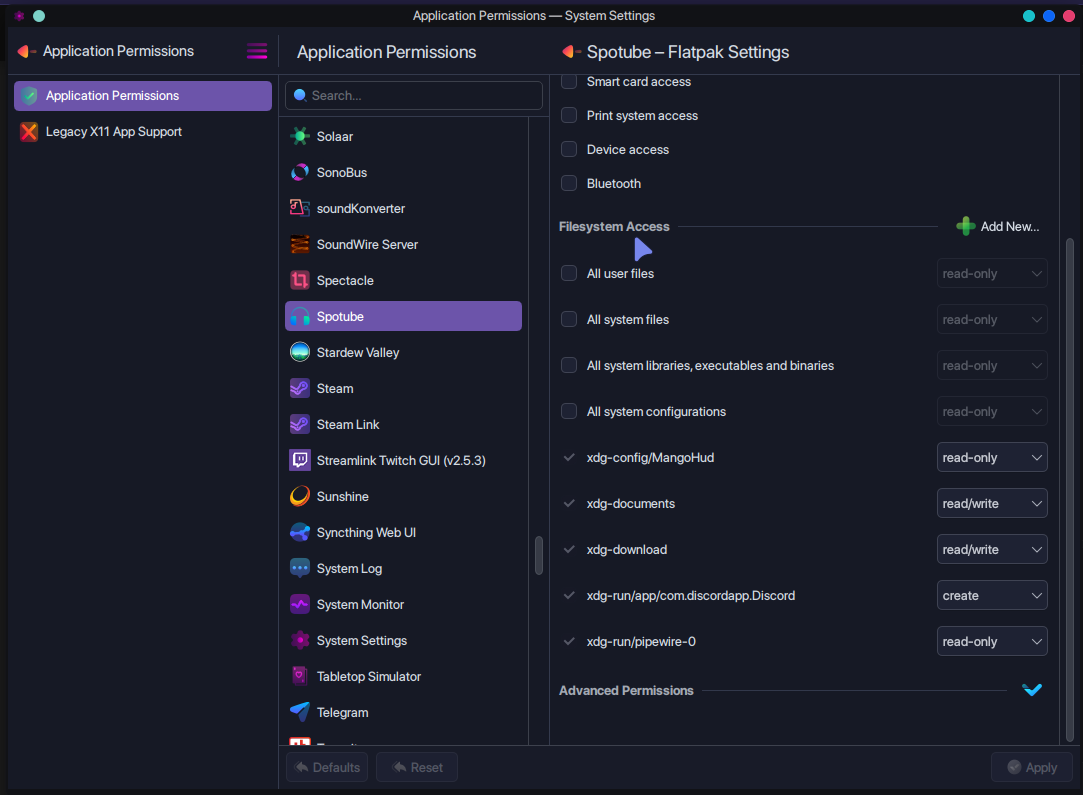Image resolution: width=1083 pixels, height=795 pixels.
Task: Click the Stardew Valley icon
Action: point(300,352)
